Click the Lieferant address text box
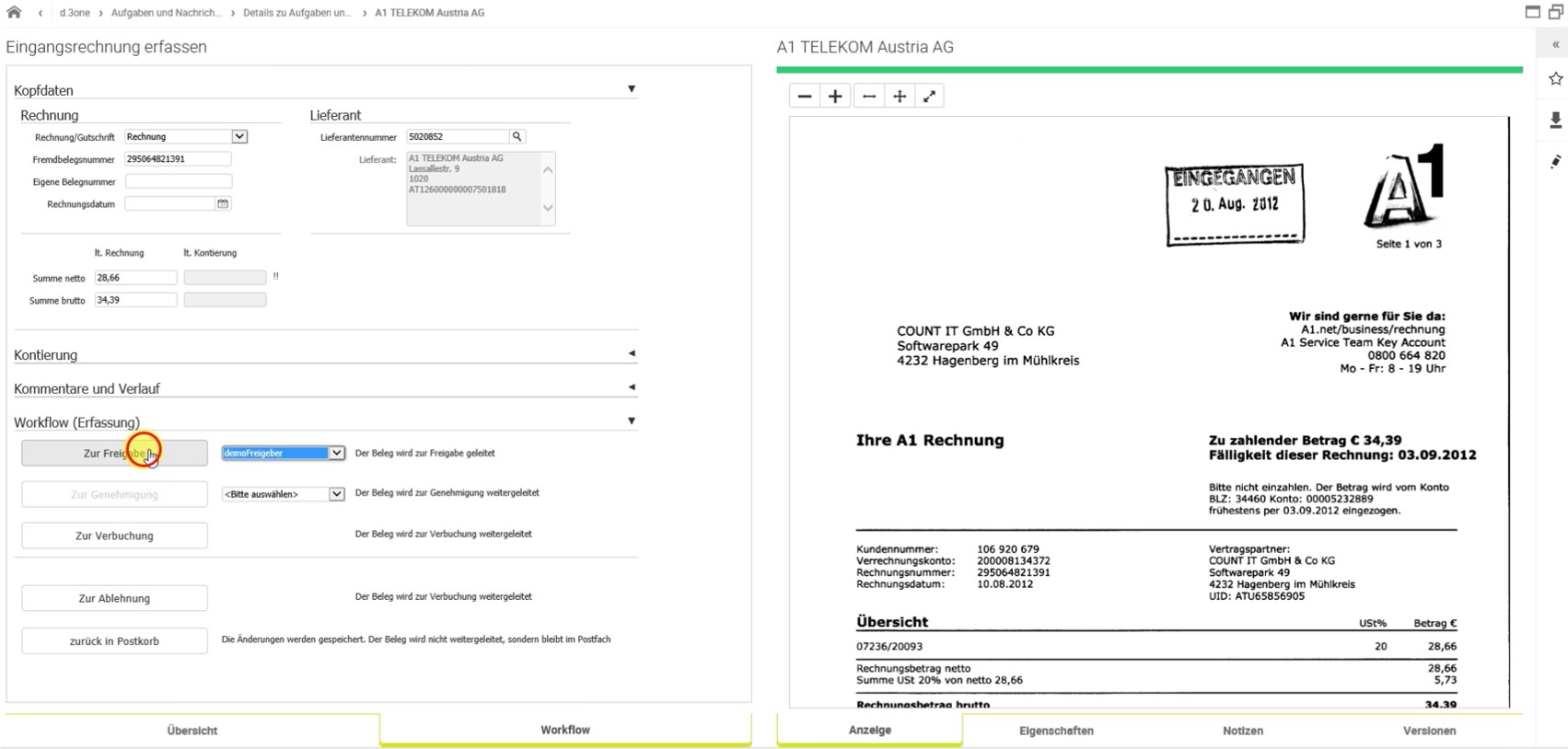The image size is (1568, 749). point(481,189)
